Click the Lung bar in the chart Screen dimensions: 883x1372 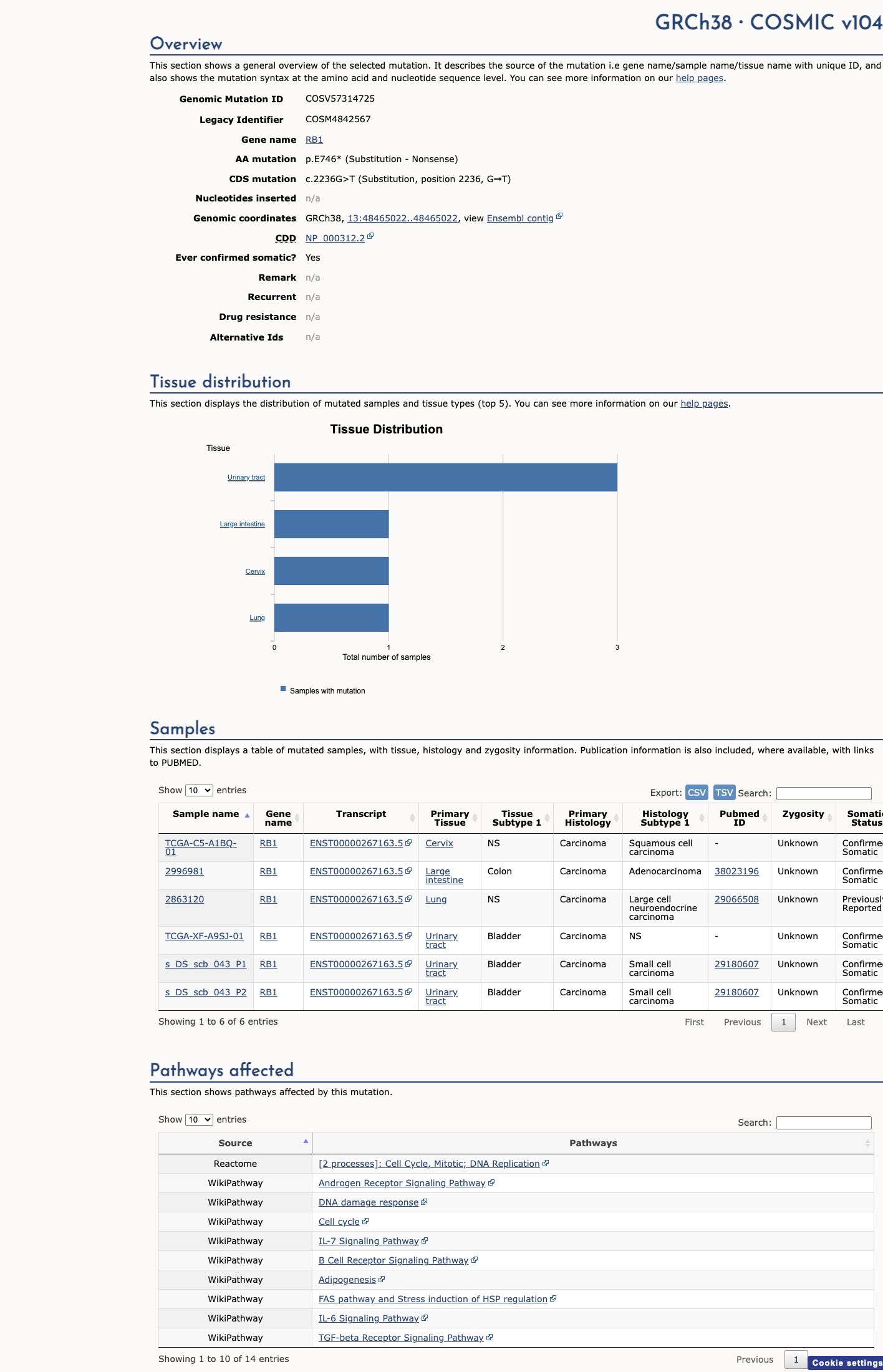331,617
